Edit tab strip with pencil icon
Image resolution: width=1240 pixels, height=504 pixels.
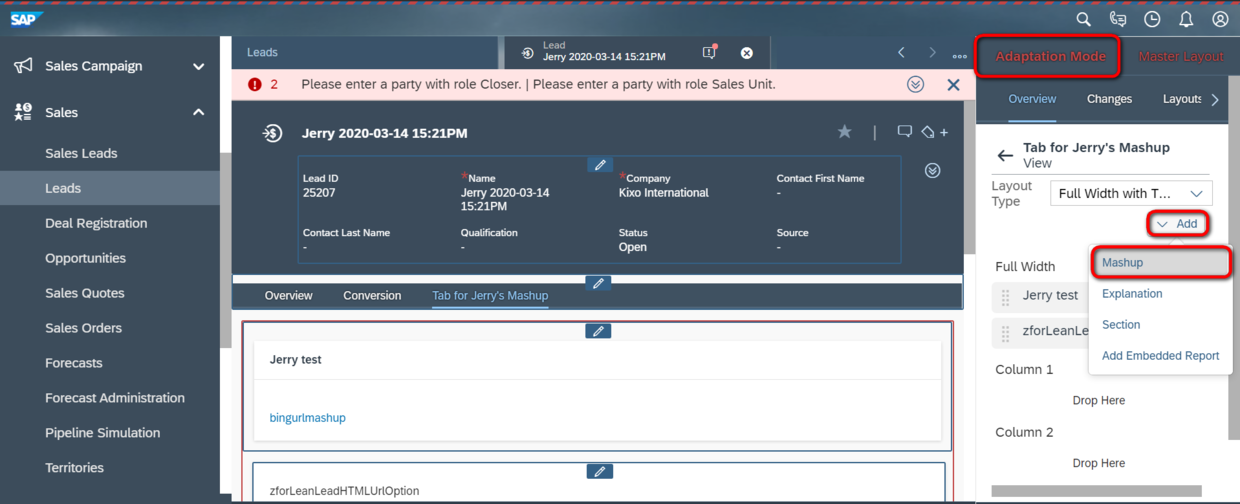tap(598, 283)
